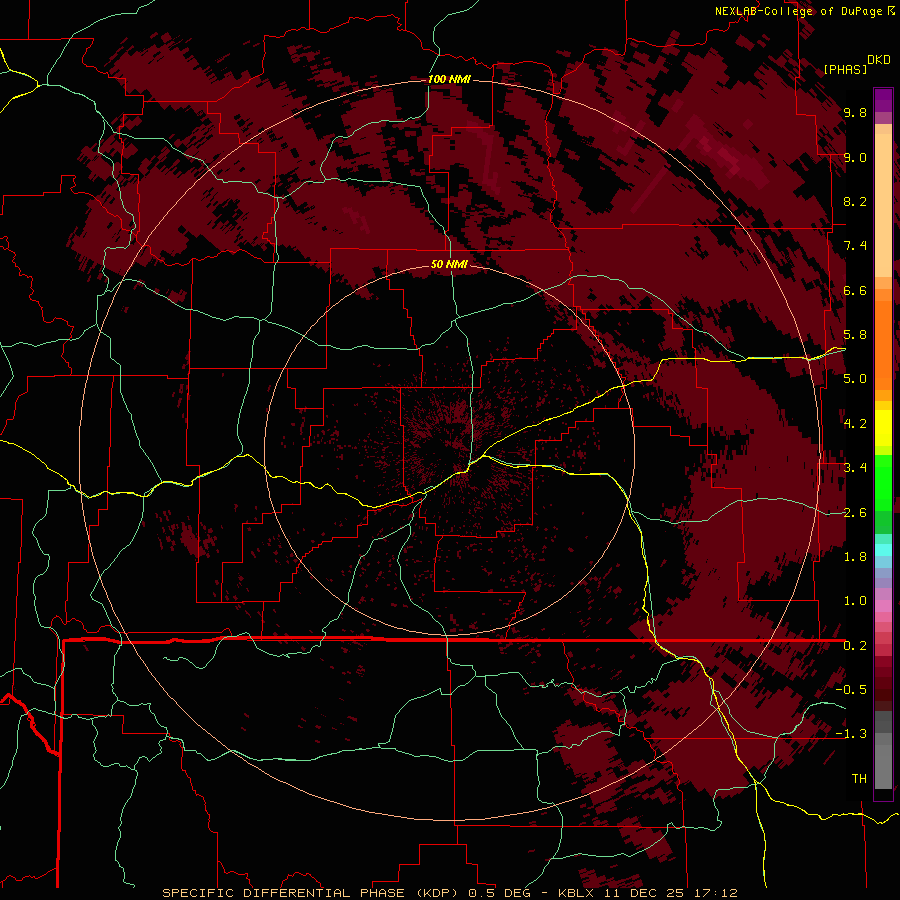
Task: Click the 9.8 scale value
Action: click(855, 112)
